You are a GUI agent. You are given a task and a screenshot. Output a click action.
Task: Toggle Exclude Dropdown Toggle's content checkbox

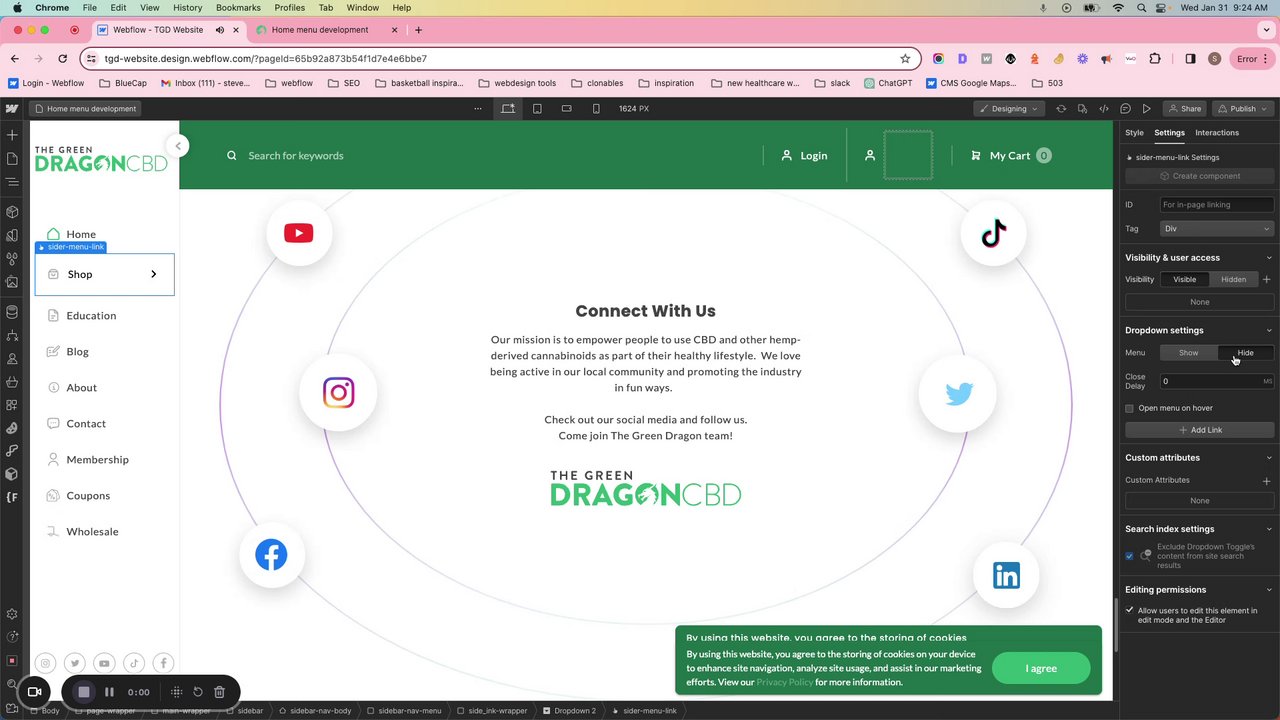click(x=1130, y=556)
